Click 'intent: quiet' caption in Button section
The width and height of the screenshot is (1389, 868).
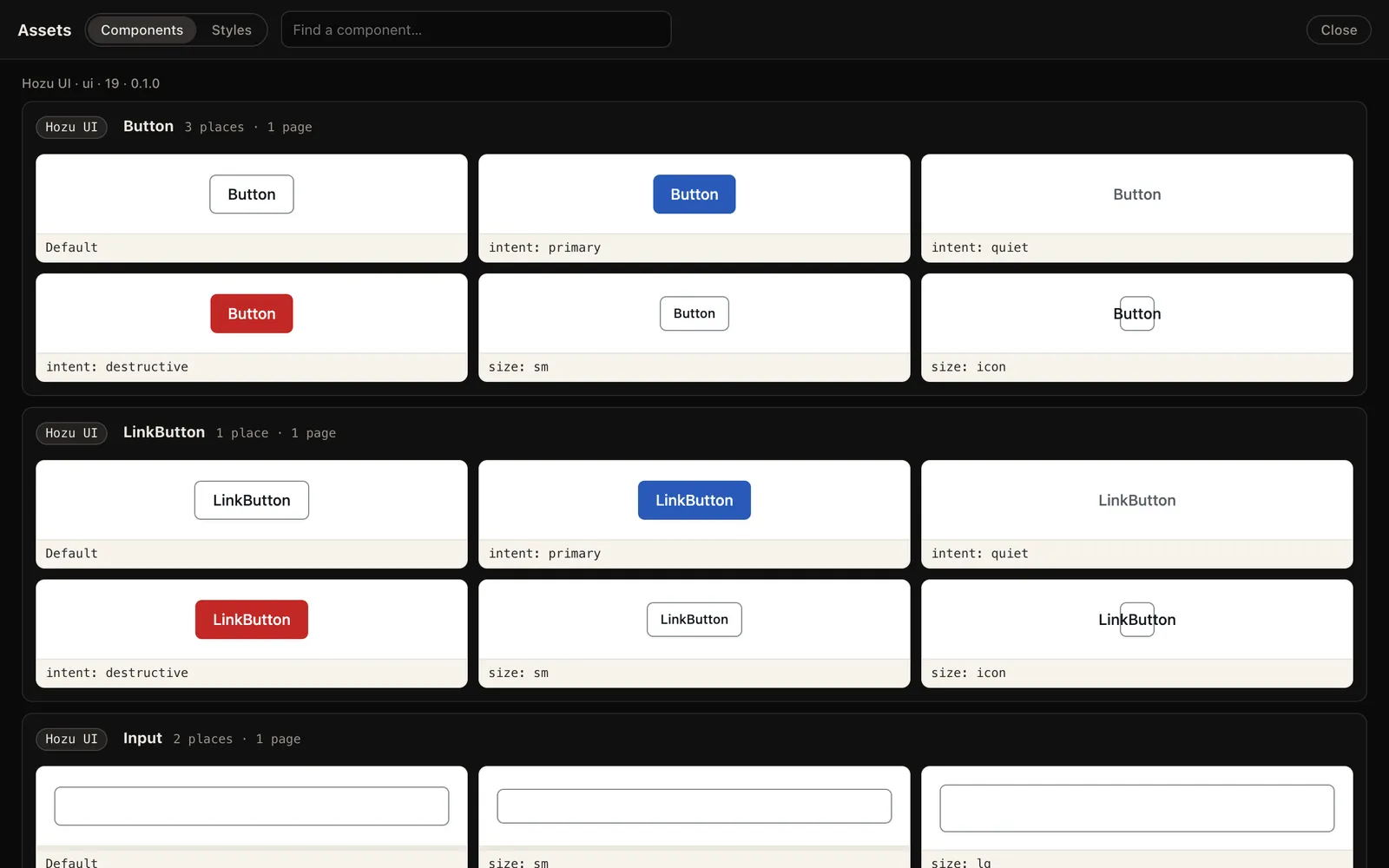tap(979, 247)
